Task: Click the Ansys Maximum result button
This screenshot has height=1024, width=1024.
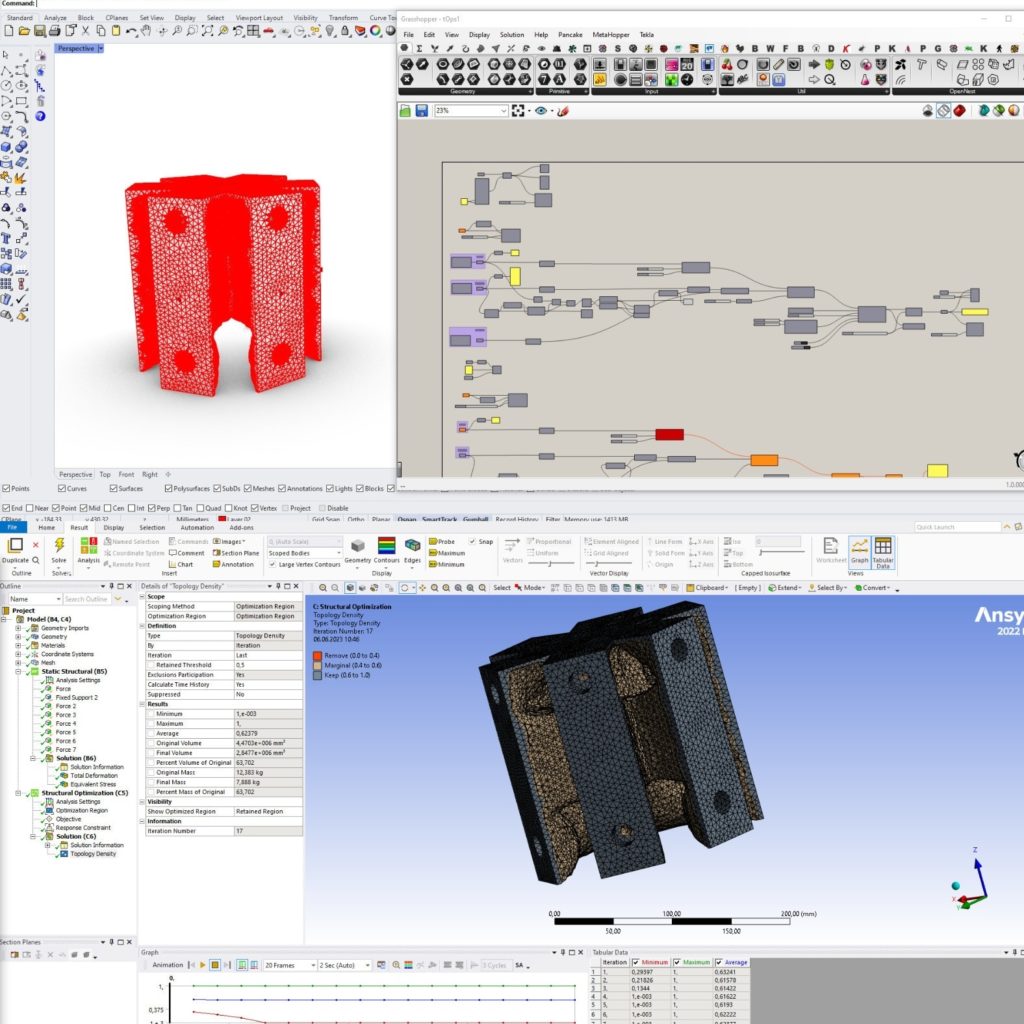Action: [x=447, y=553]
